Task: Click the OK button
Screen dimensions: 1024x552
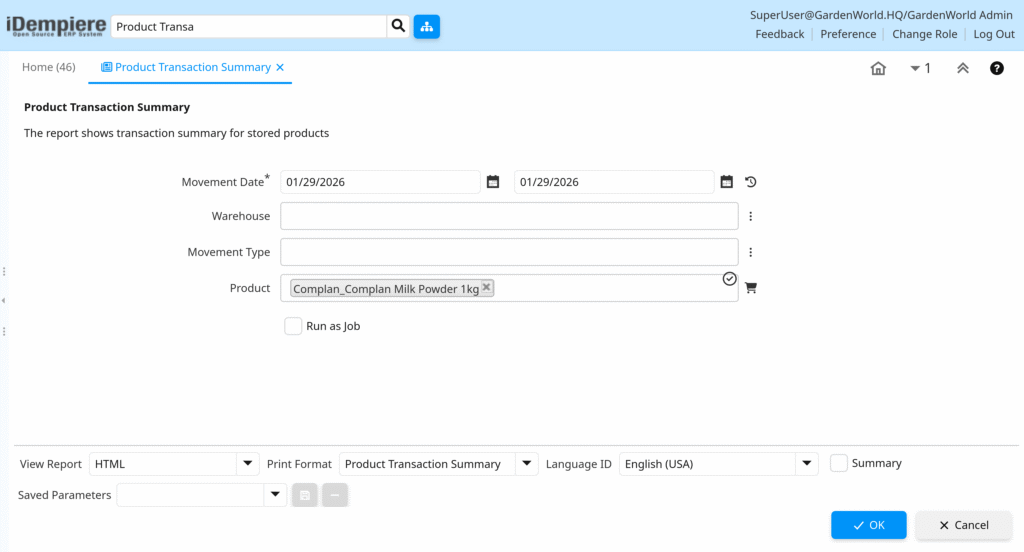Action: click(x=869, y=525)
